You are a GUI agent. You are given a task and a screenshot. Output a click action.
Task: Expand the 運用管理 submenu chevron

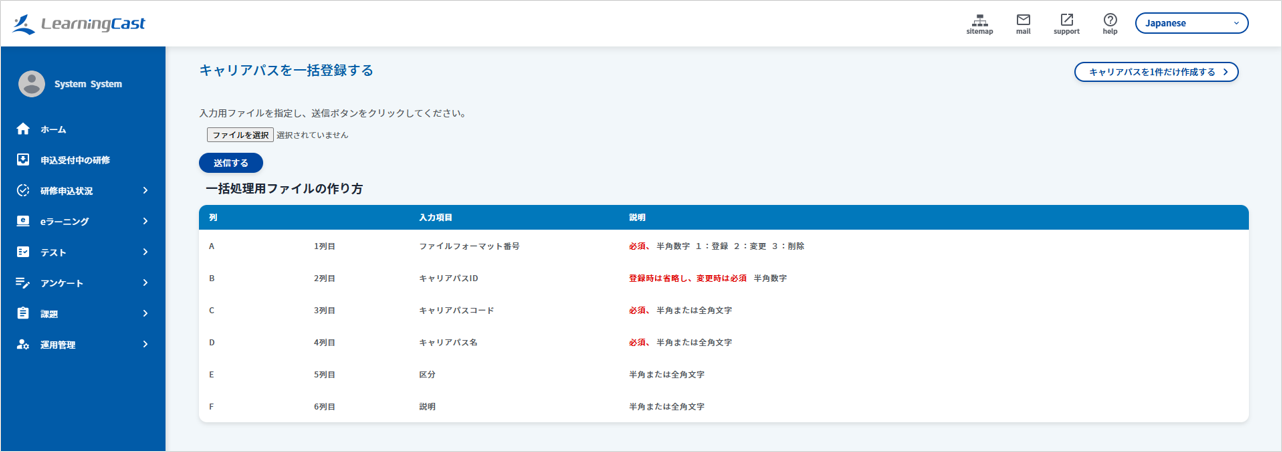145,344
